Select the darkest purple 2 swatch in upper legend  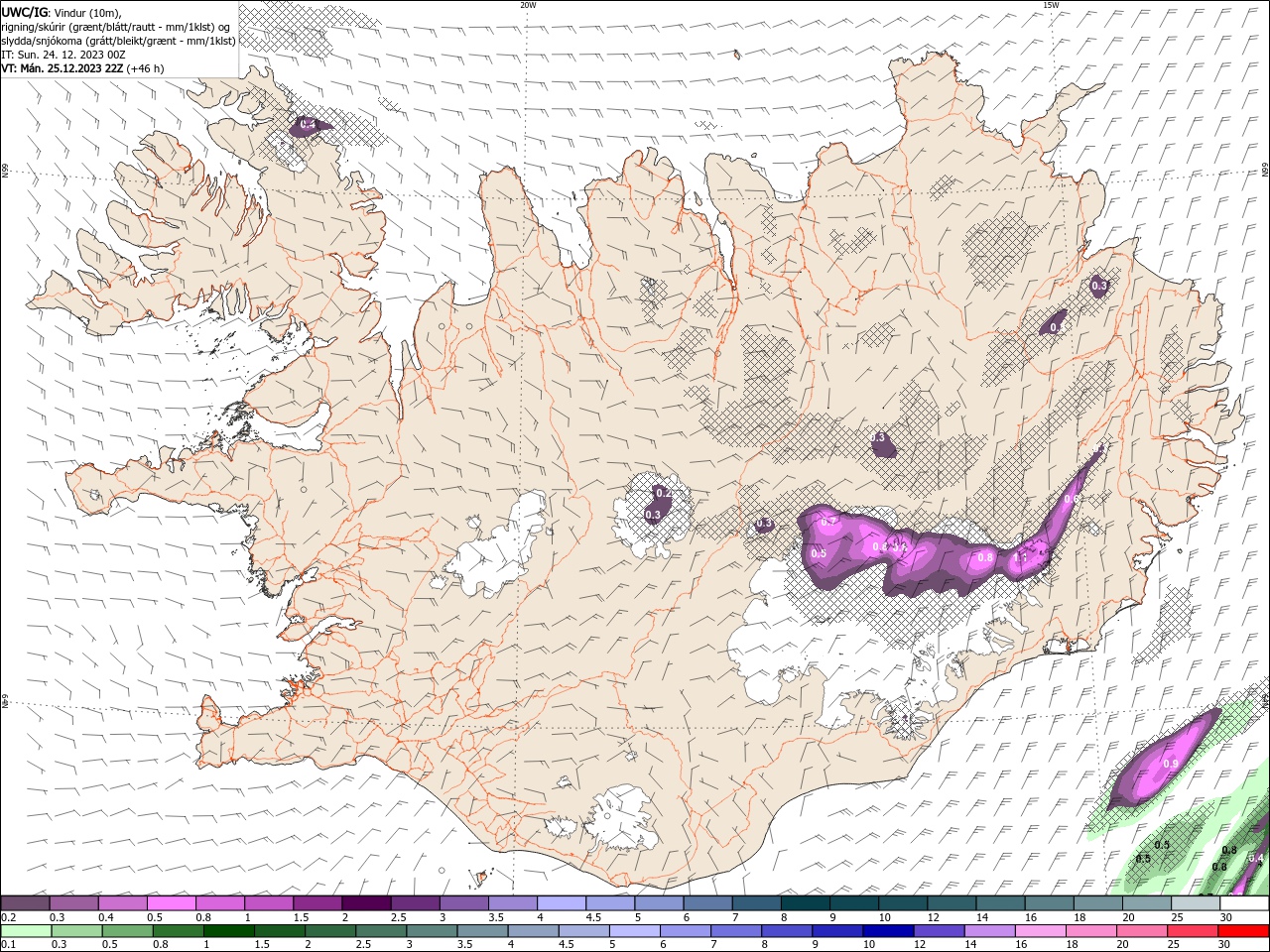pyautogui.click(x=366, y=903)
